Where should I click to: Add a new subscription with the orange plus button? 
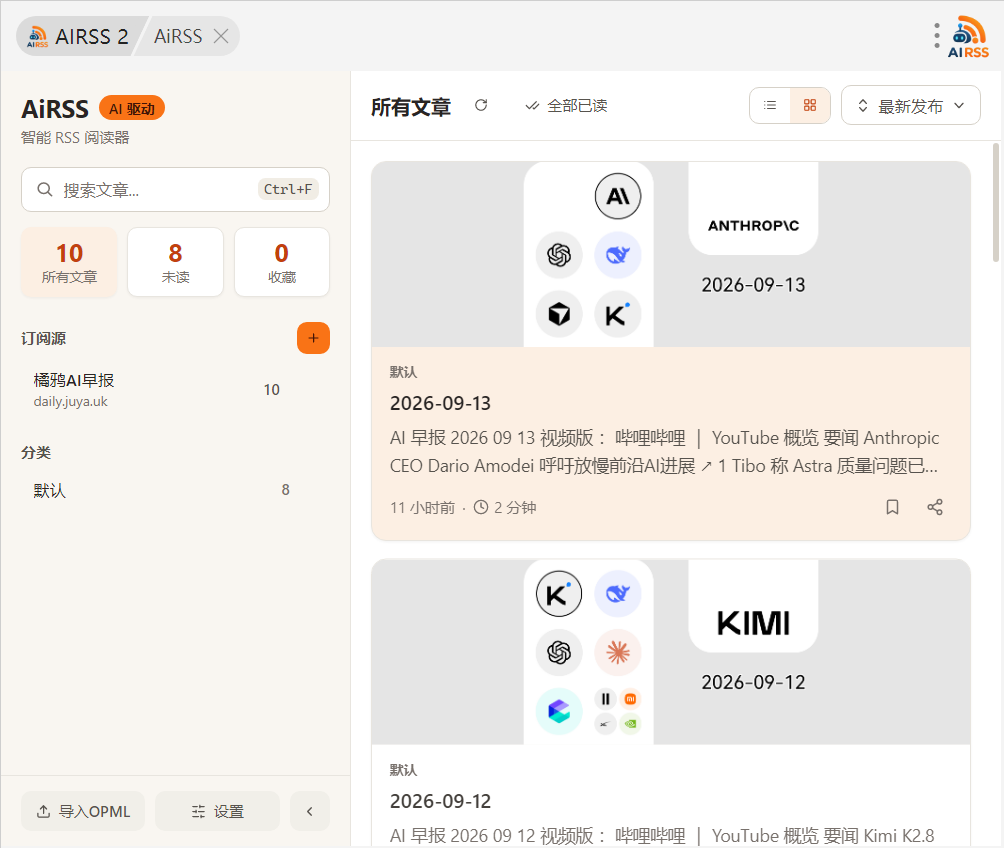point(313,338)
